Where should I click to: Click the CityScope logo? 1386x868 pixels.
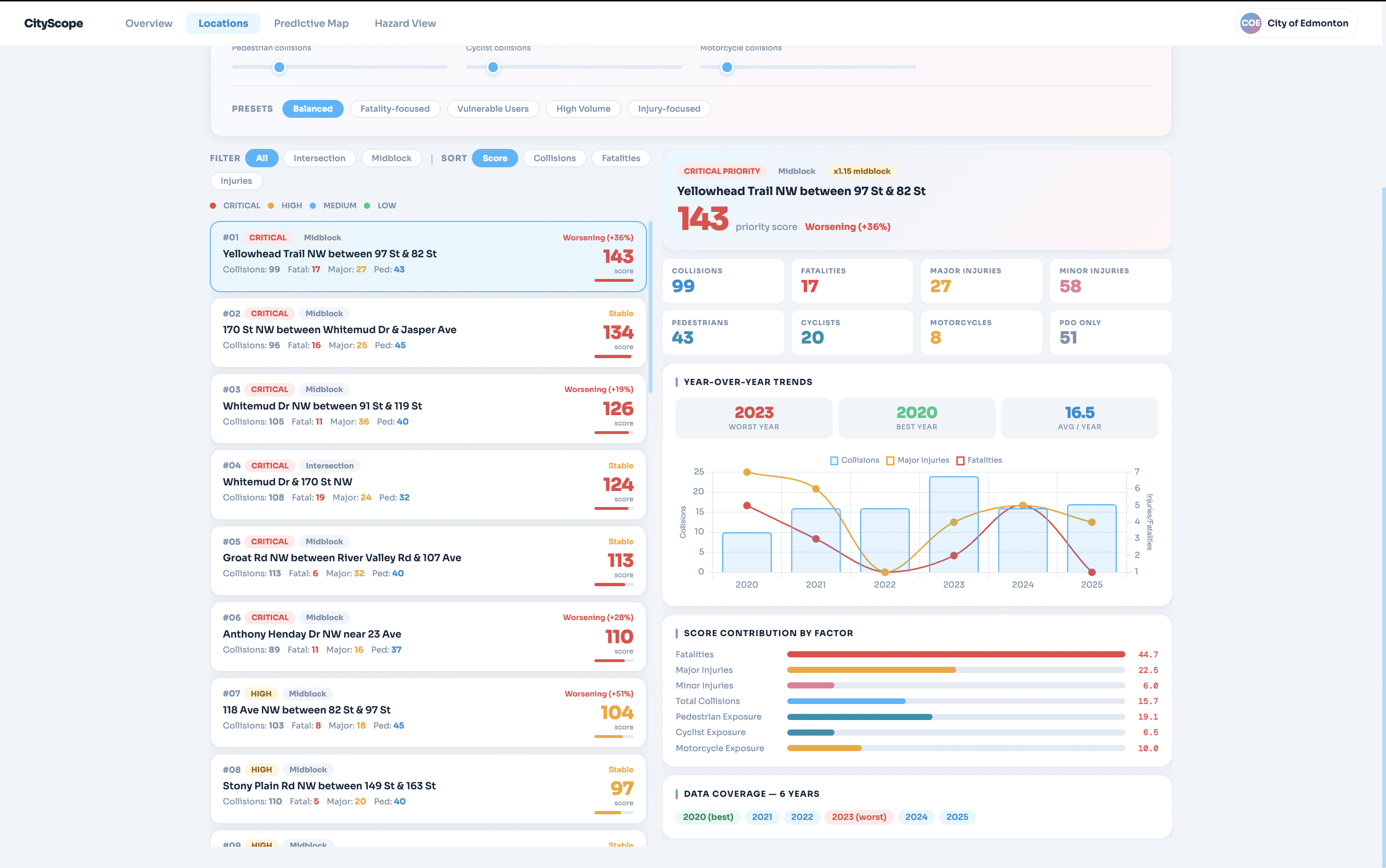(53, 24)
